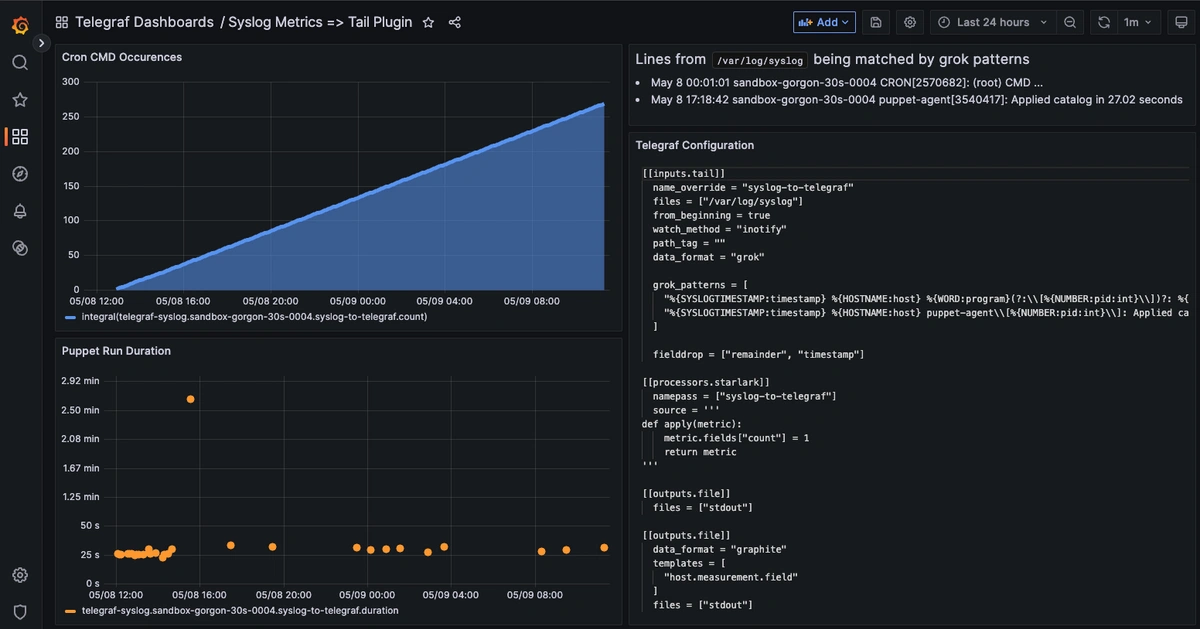Refresh the dashboard
The image size is (1200, 629).
1104,22
